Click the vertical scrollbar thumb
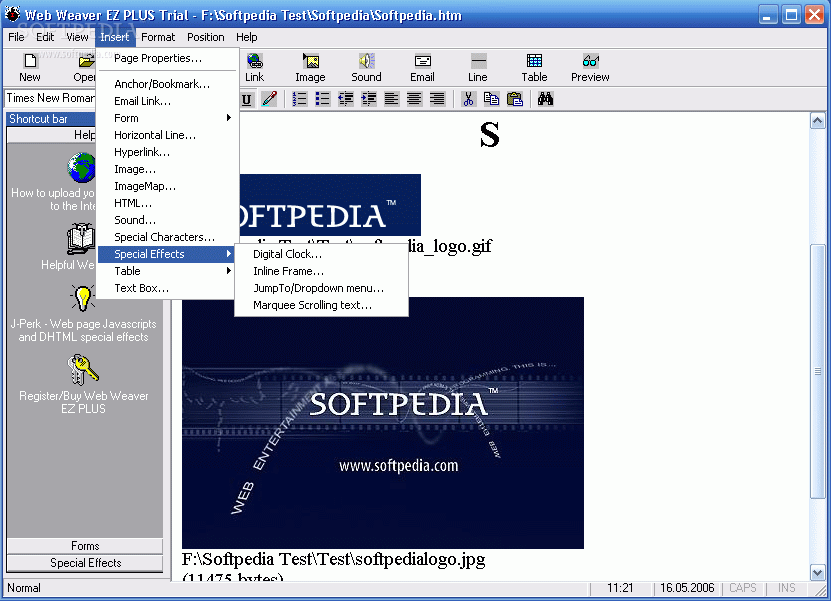 click(x=817, y=371)
